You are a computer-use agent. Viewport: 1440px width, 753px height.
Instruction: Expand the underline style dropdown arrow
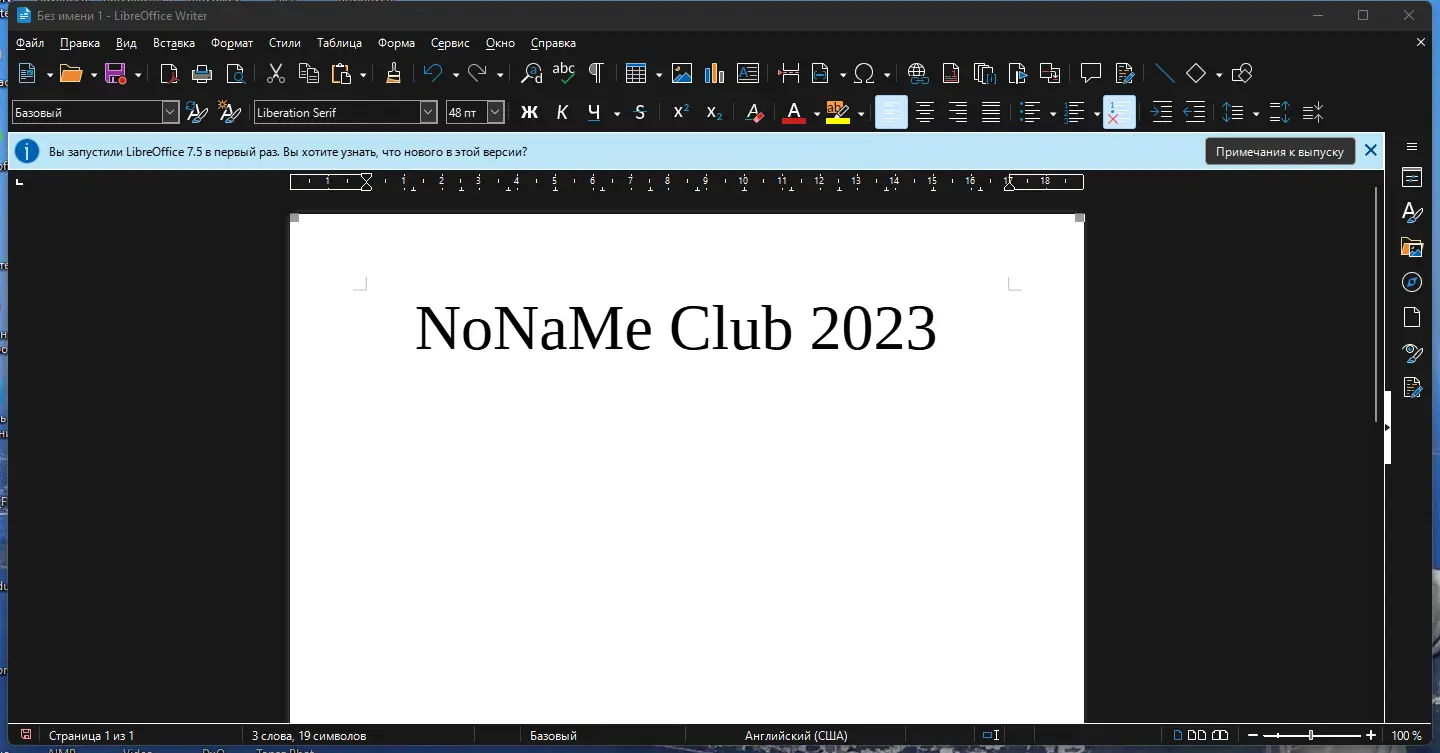tap(617, 113)
